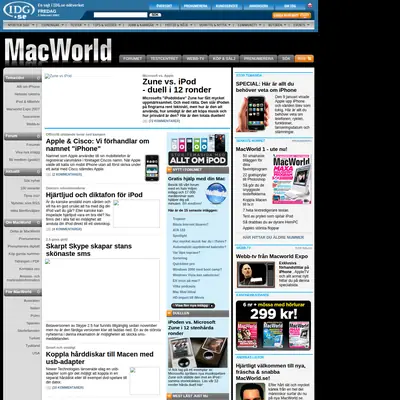The height and width of the screenshot is (400, 400).
Task: Open the Prenumerera tab under MacWorld logo
Action: pyautogui.click(x=258, y=58)
